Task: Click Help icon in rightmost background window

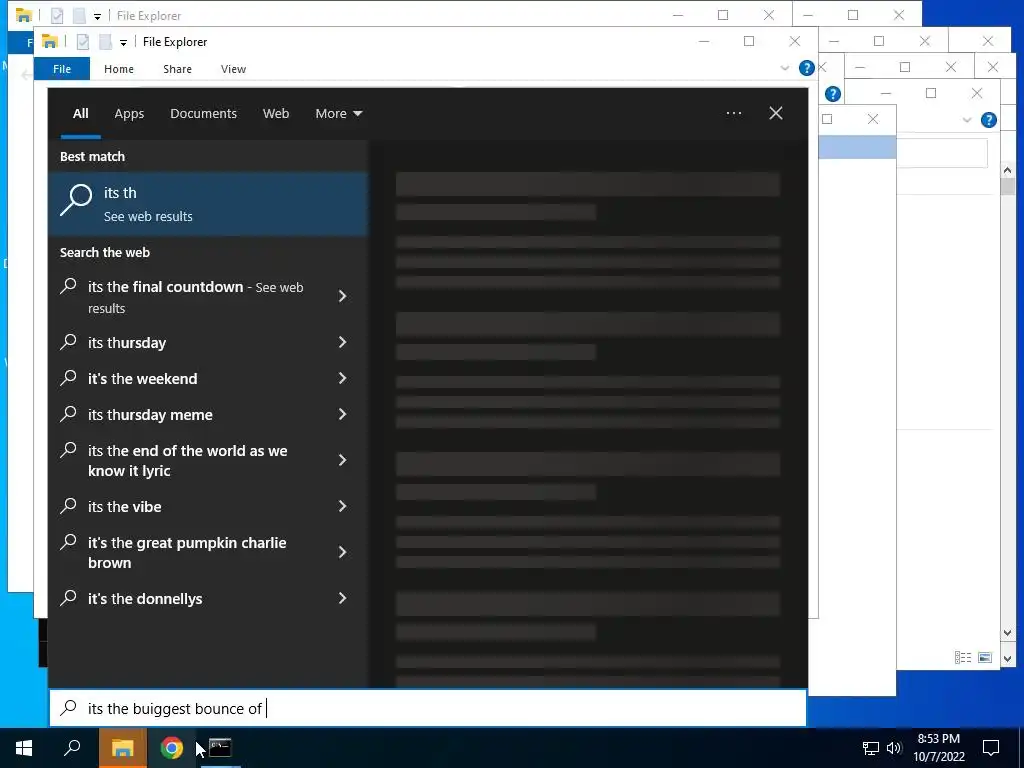Action: click(989, 120)
